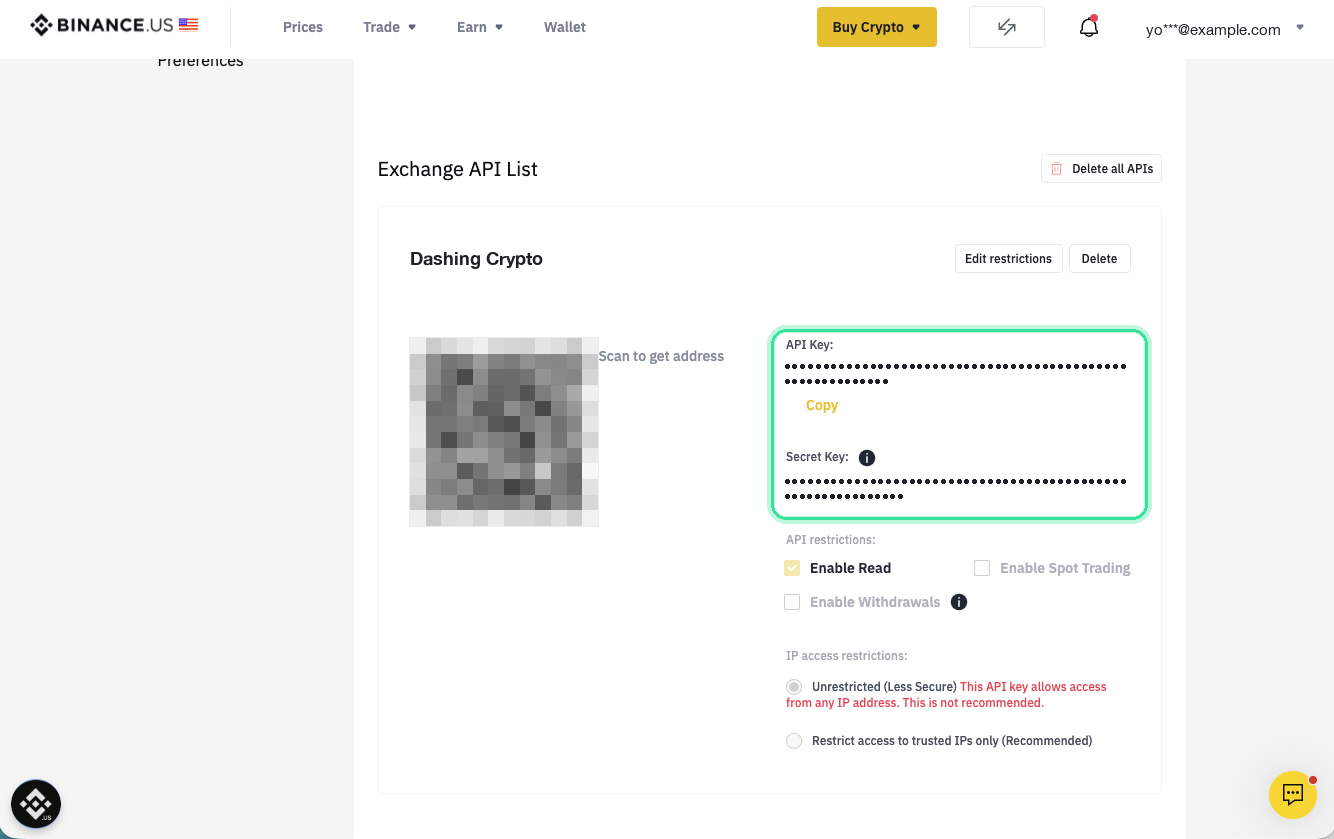Click Delete all APIs button

pos(1101,169)
